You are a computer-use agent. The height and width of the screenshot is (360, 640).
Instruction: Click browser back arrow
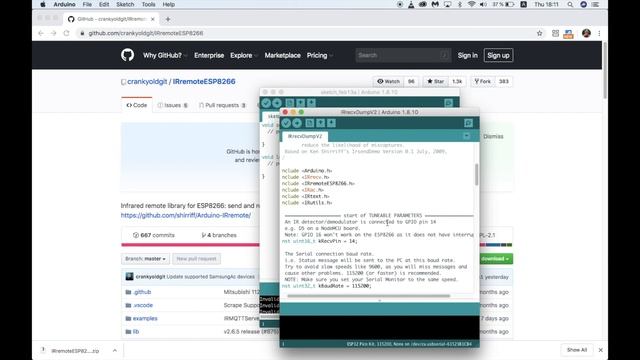(41, 33)
